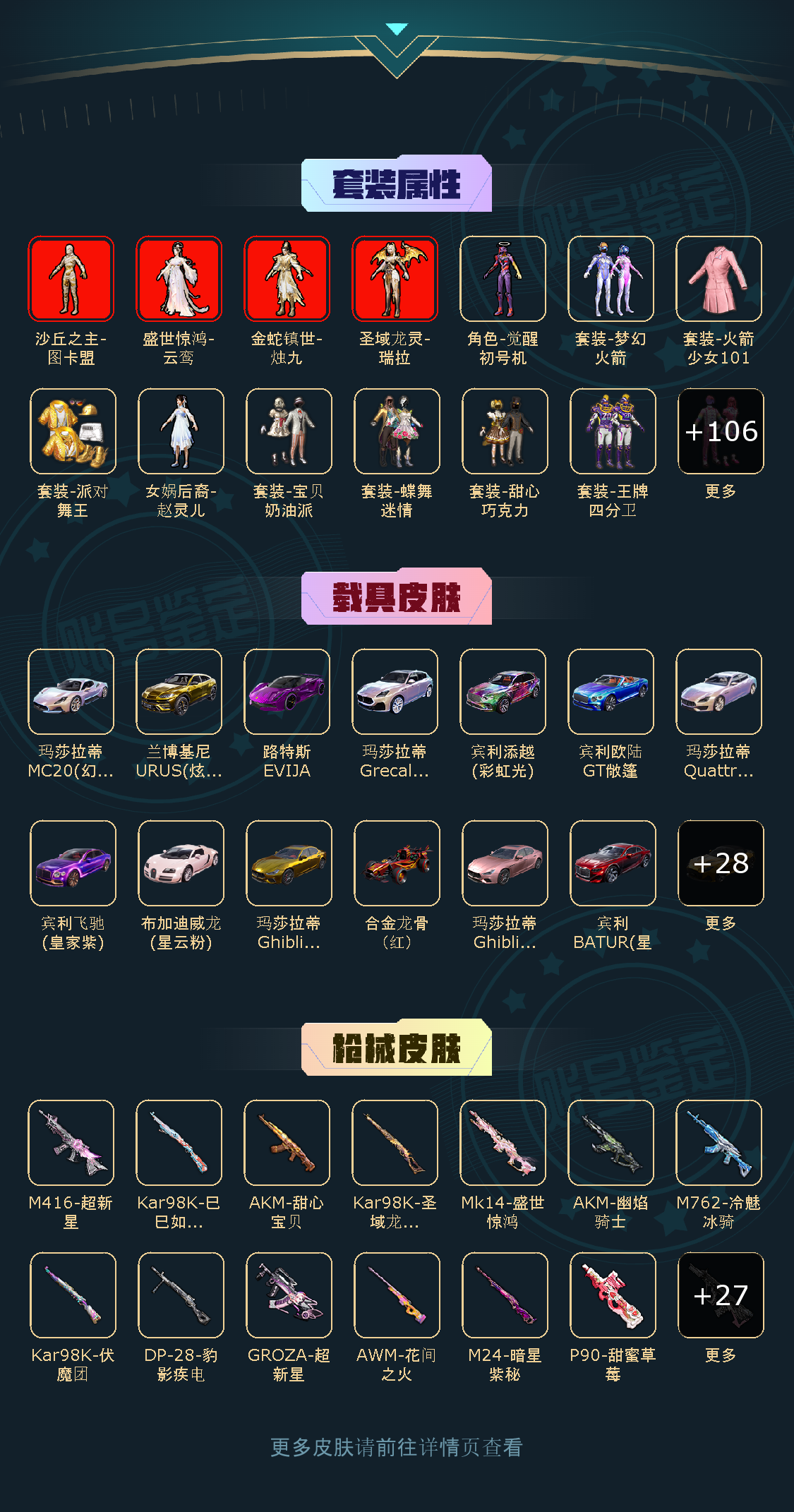Viewport: 794px width, 1512px height.
Task: Expand the +27 more gun skins tile
Action: (721, 1295)
